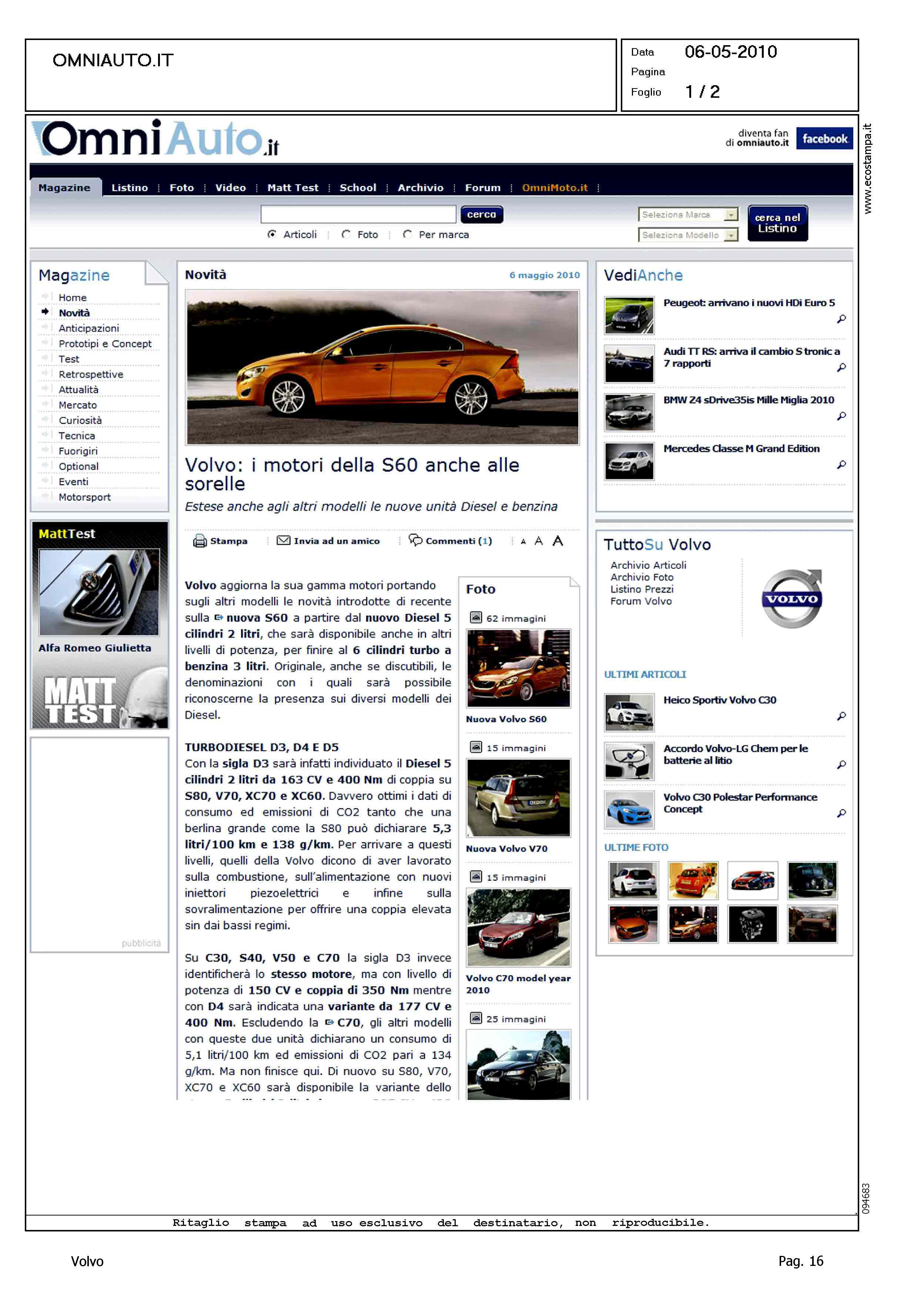924x1297 pixels.
Task: Select the Articoli radio button
Action: point(272,234)
